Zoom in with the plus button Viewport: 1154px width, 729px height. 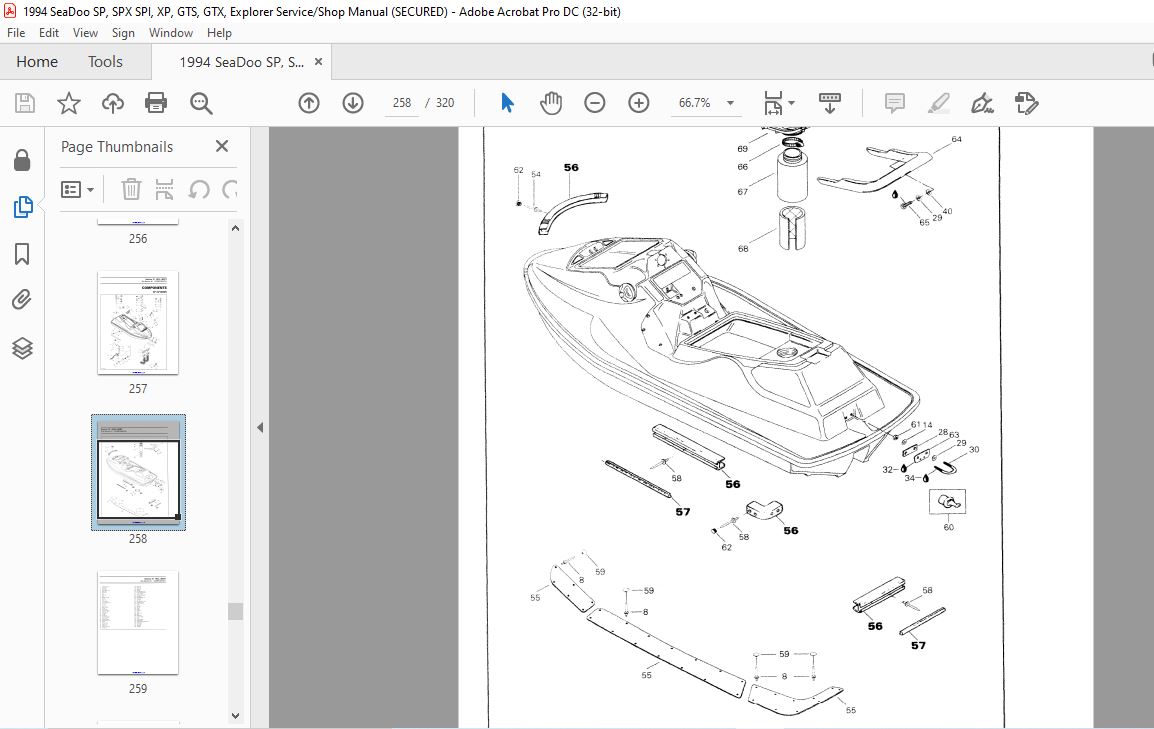click(x=639, y=103)
